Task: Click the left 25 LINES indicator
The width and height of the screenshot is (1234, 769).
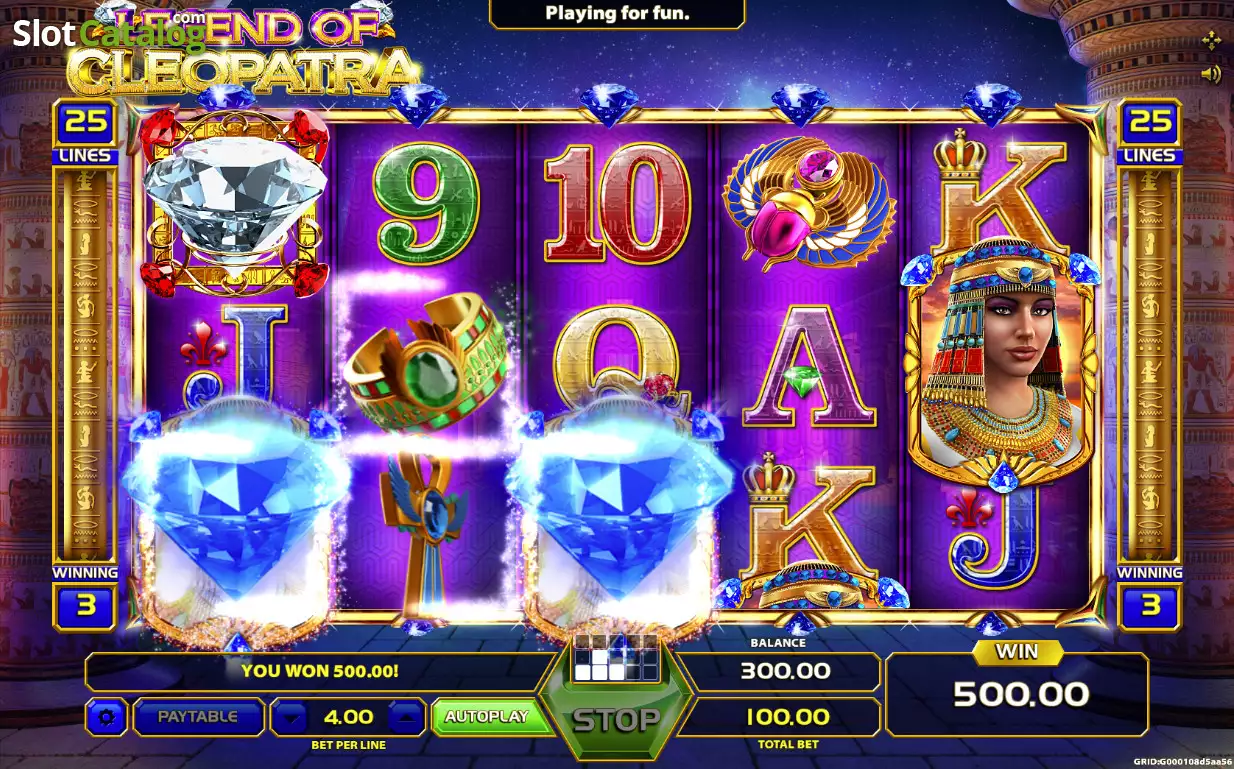Action: point(85,132)
